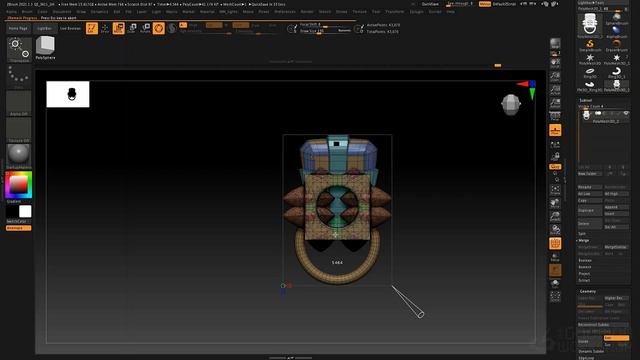Collapse the Geometry palette section

pos(588,291)
